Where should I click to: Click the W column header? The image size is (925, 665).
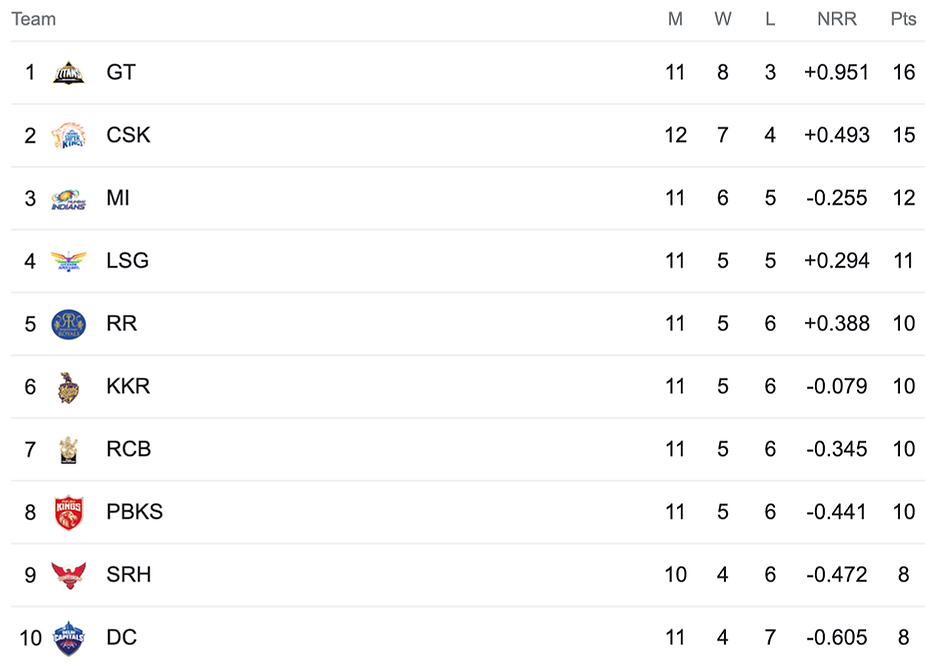(x=723, y=19)
